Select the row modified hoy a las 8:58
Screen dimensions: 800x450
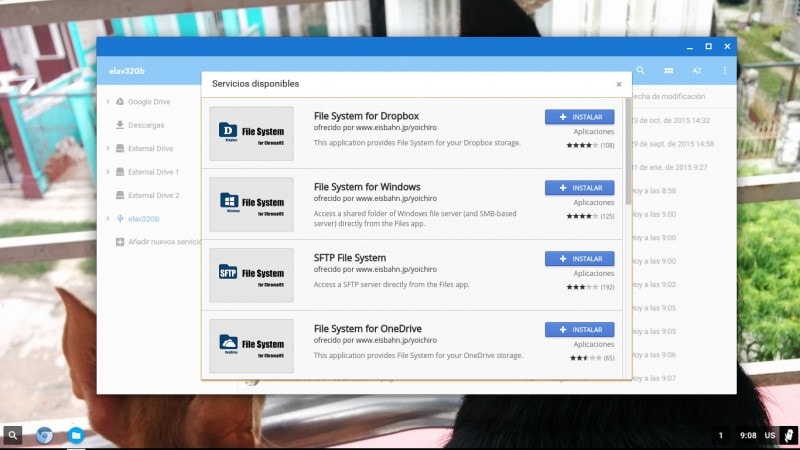655,191
